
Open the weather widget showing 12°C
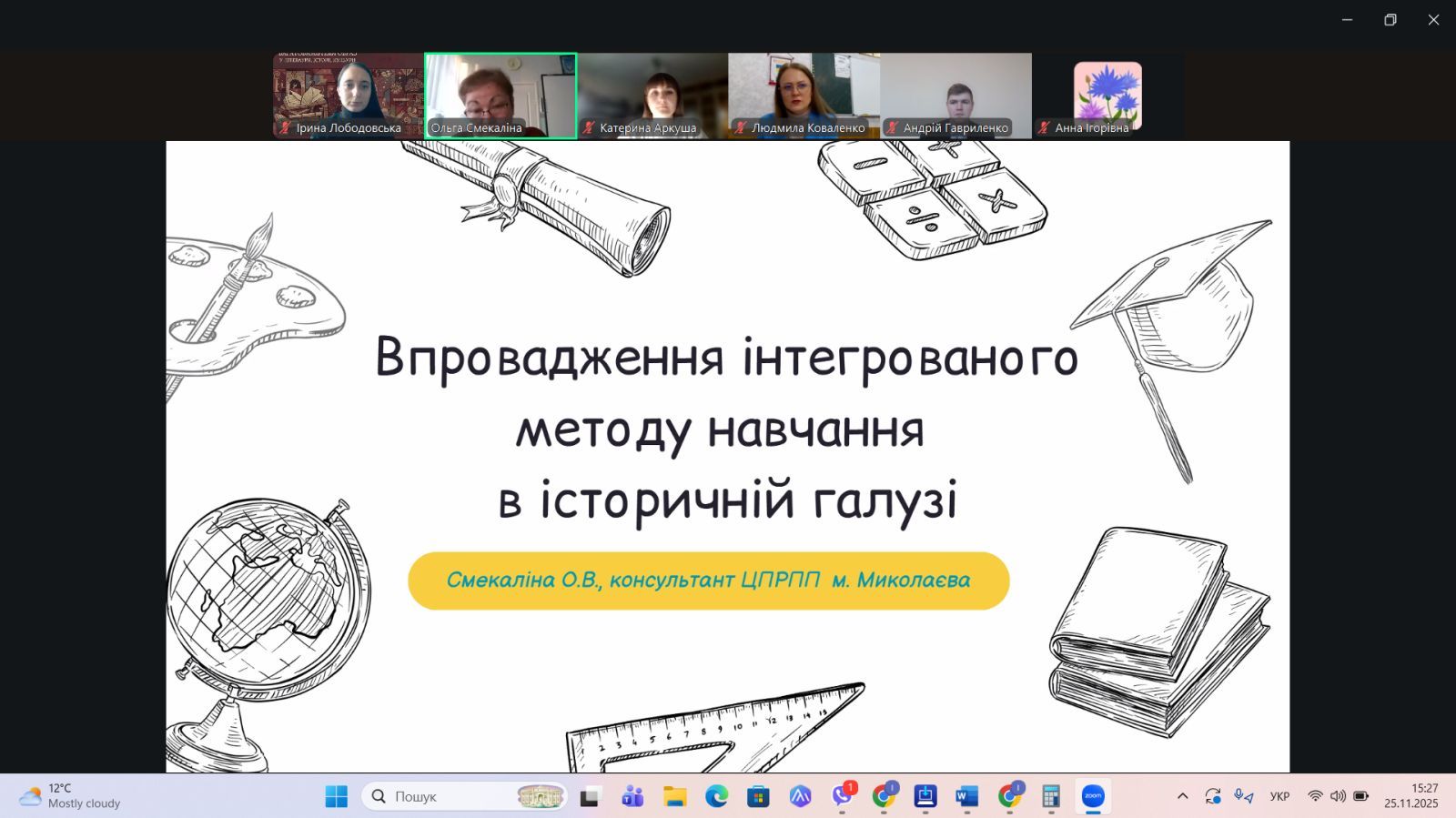(x=71, y=796)
